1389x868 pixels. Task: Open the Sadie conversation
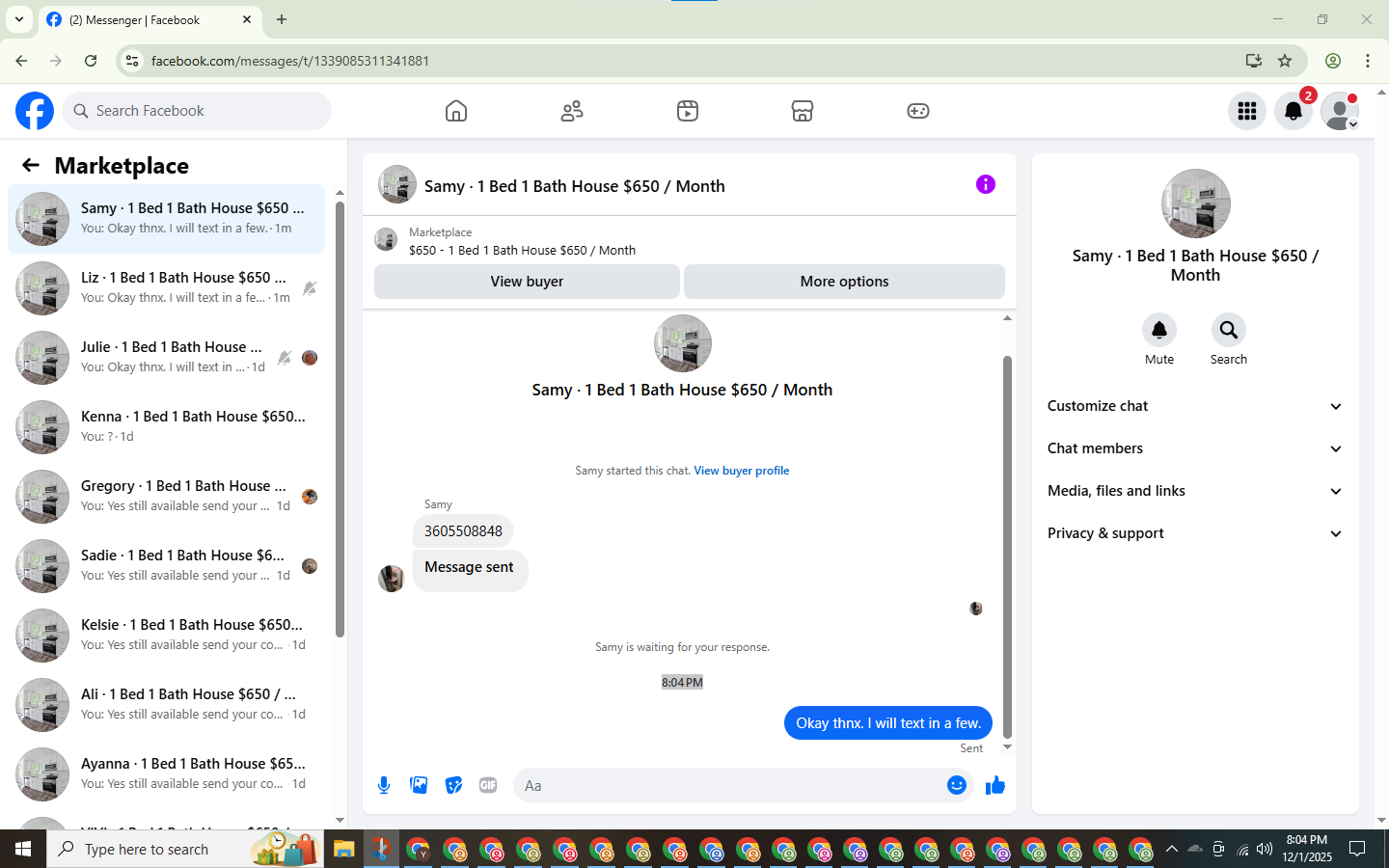[166, 566]
